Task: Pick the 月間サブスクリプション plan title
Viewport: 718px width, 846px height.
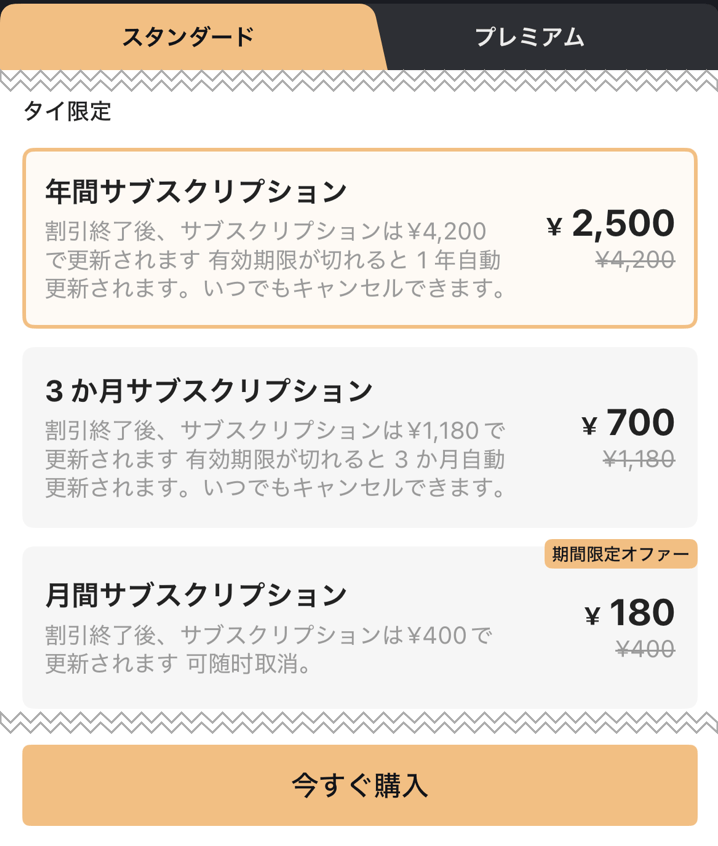Action: tap(196, 595)
